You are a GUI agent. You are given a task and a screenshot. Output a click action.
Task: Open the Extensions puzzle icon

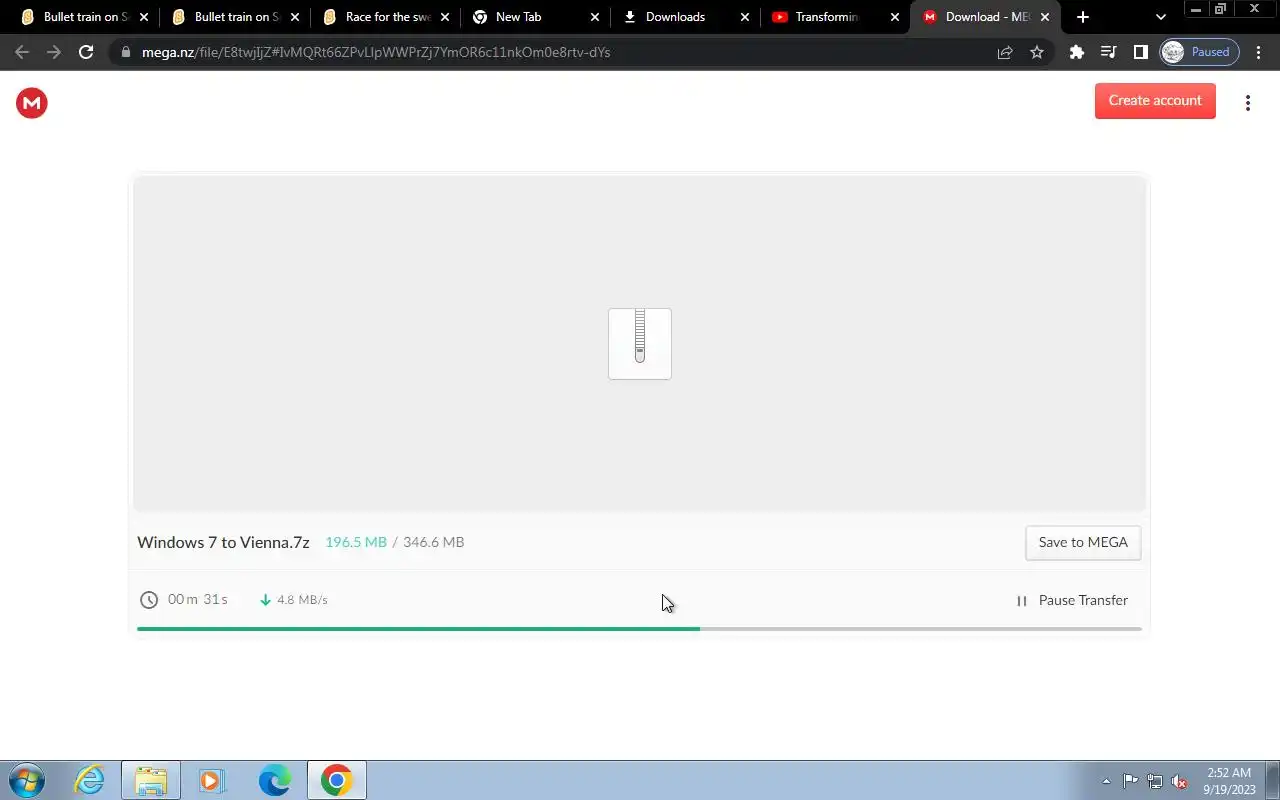point(1077,52)
